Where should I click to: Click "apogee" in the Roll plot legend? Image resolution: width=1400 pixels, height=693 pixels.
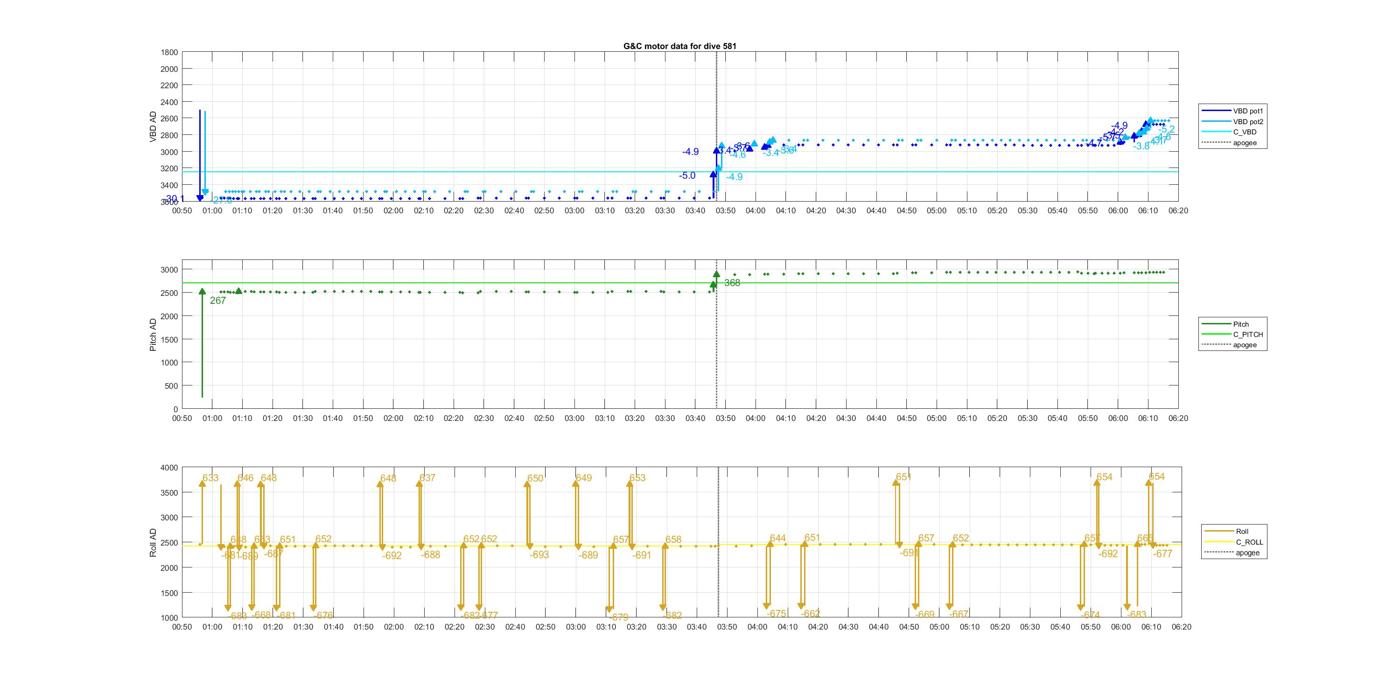pos(1247,553)
